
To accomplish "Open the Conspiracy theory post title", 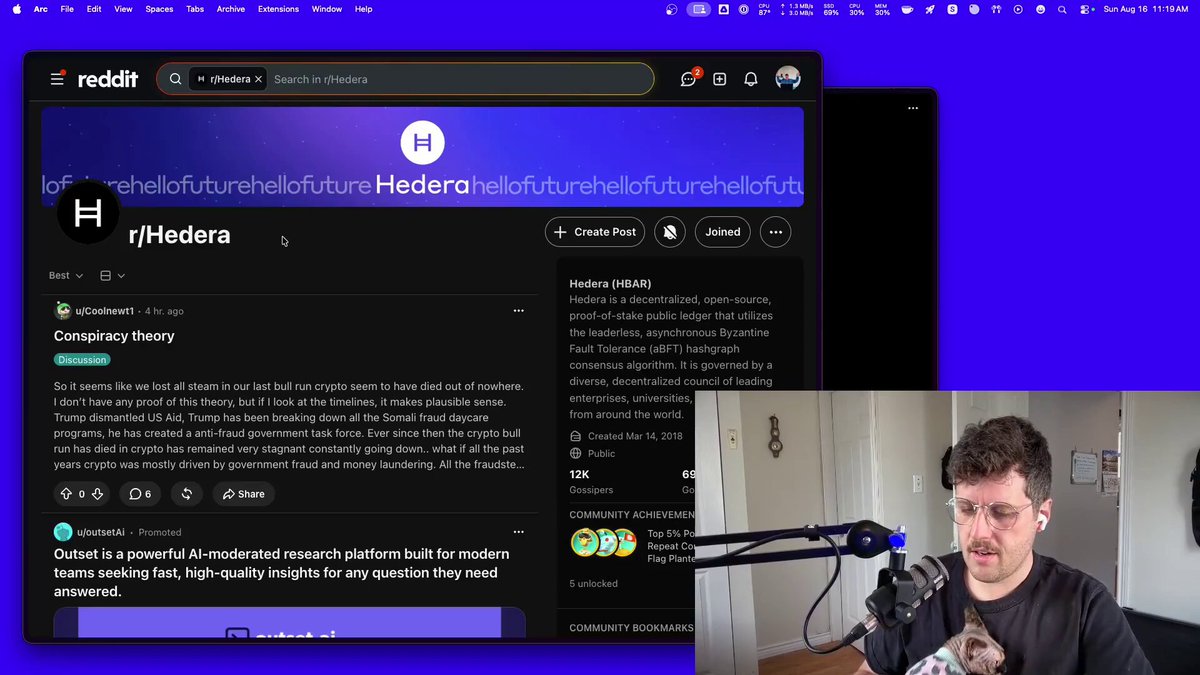I will pyautogui.click(x=114, y=336).
